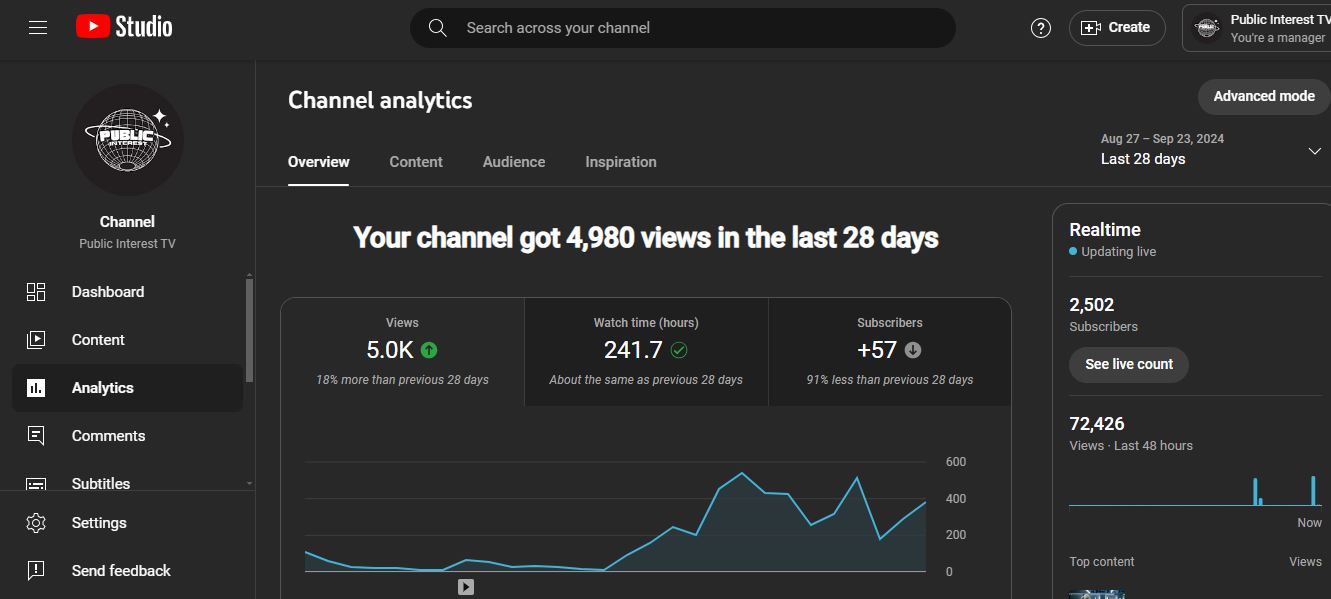Viewport: 1331px width, 599px height.
Task: Click the YouTube Studio logo
Action: [x=124, y=27]
